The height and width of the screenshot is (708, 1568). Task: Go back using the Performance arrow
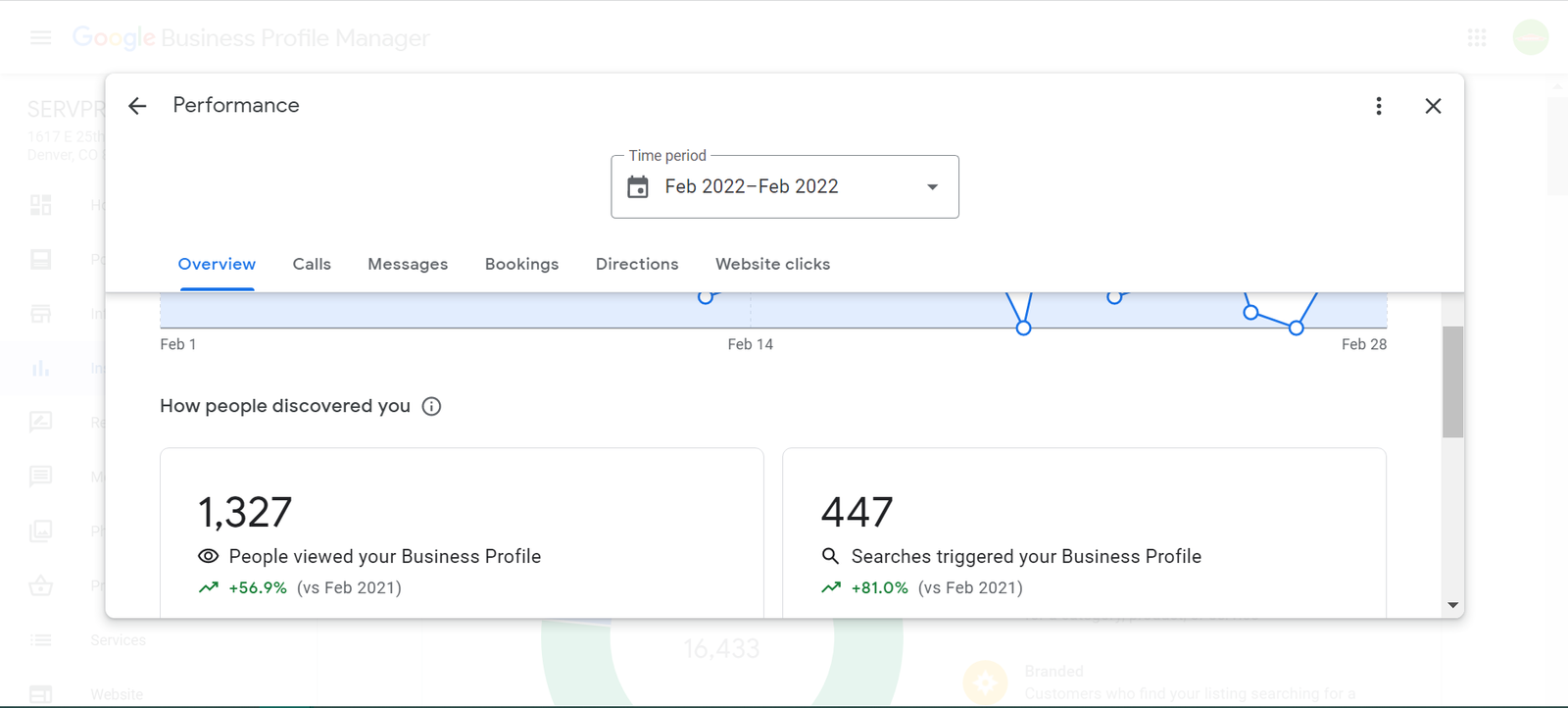(137, 106)
